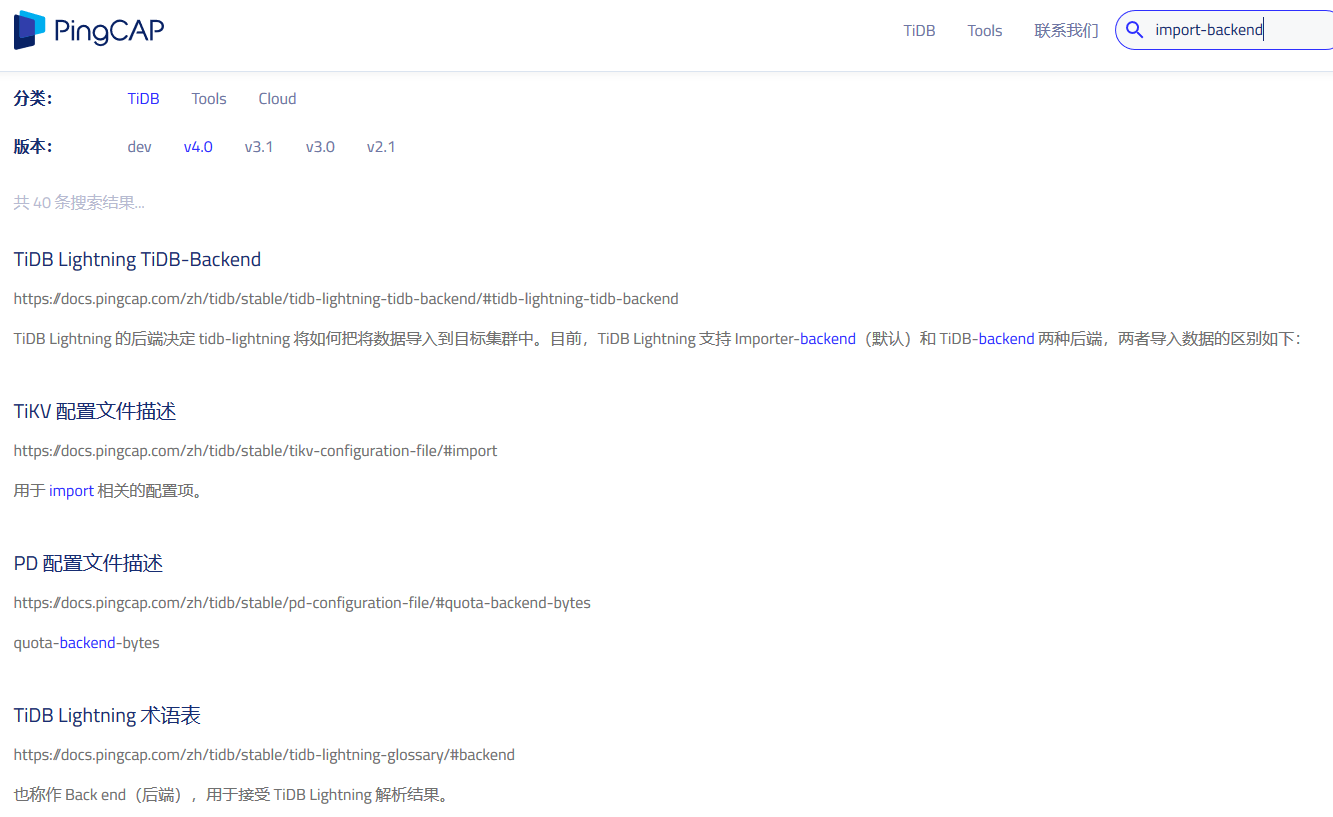Image resolution: width=1333 pixels, height=817 pixels.
Task: Switch version filter to v3.0
Action: 320,146
